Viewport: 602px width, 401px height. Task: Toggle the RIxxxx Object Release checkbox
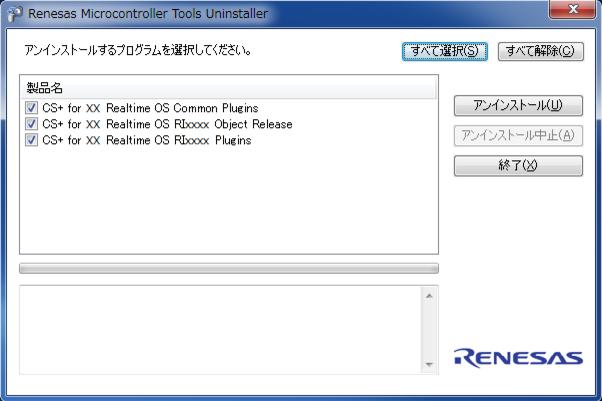[x=32, y=125]
